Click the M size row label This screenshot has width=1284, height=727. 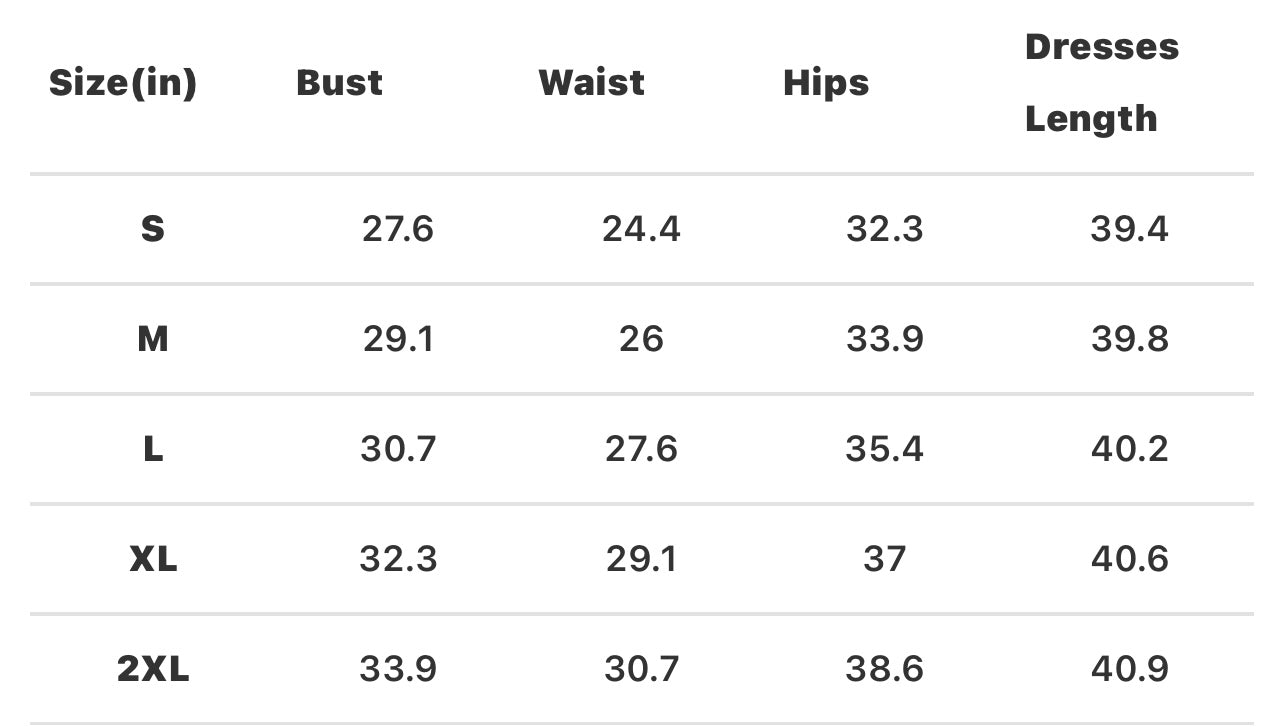152,340
